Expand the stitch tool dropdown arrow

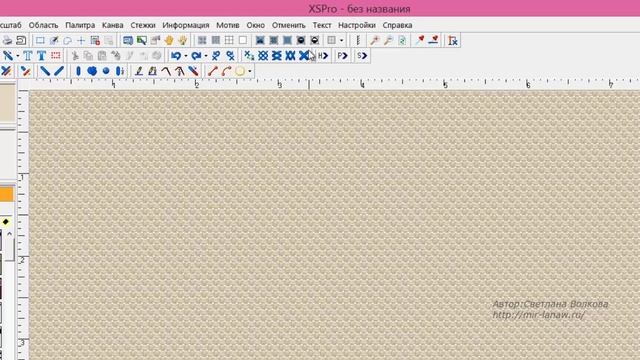pos(18,56)
